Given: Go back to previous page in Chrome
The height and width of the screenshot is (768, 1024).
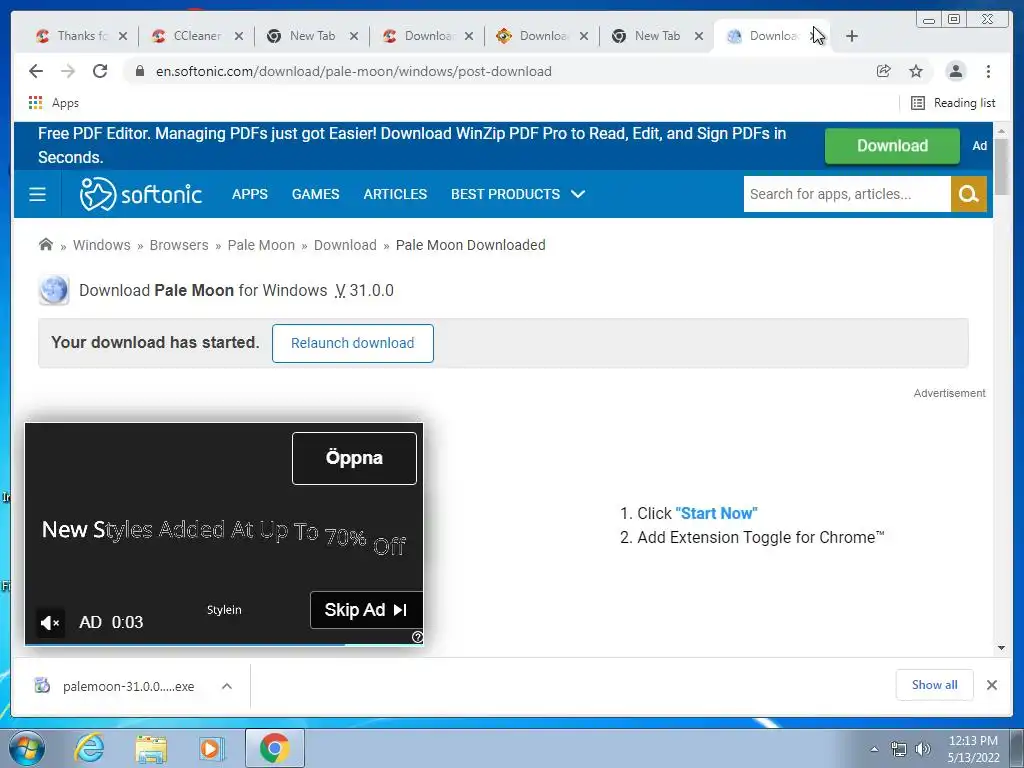Looking at the screenshot, I should tap(36, 71).
